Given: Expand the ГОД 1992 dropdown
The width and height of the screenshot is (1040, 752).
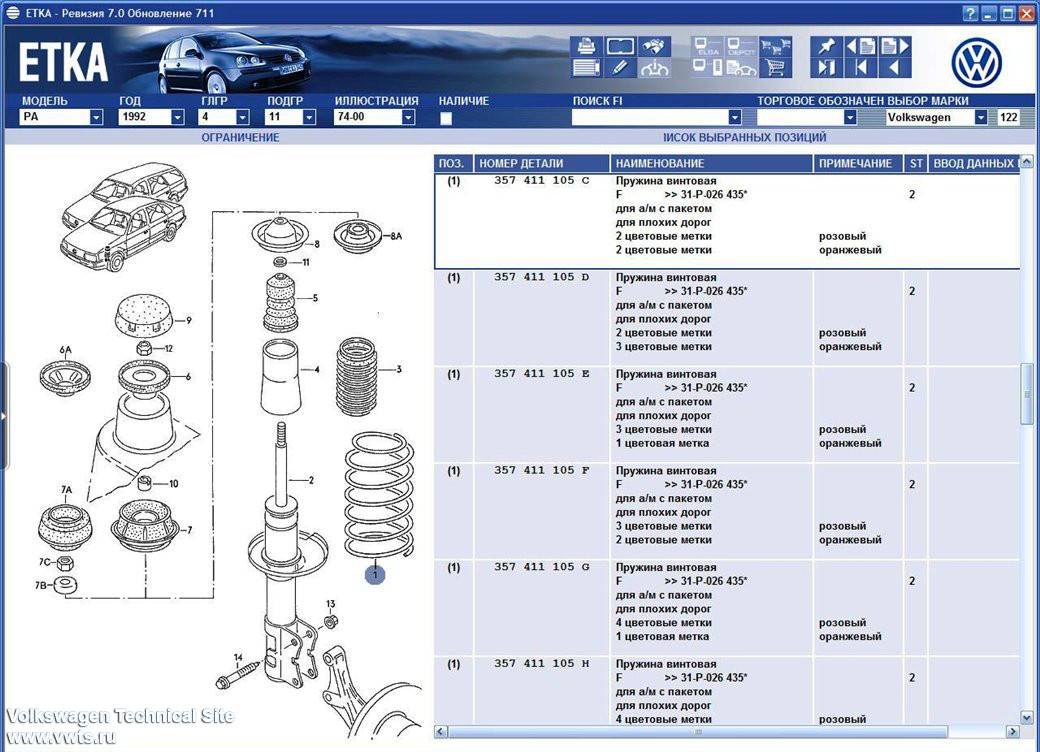Looking at the screenshot, I should tap(177, 117).
